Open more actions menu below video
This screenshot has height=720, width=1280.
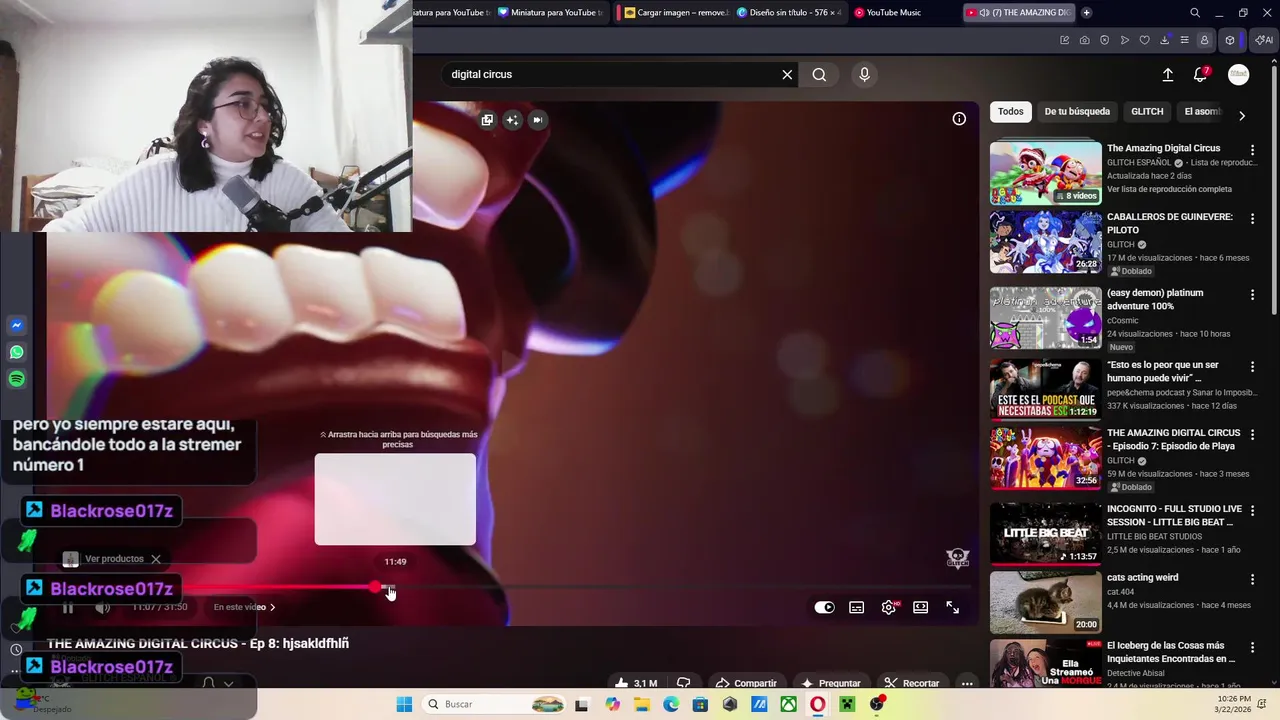click(967, 684)
